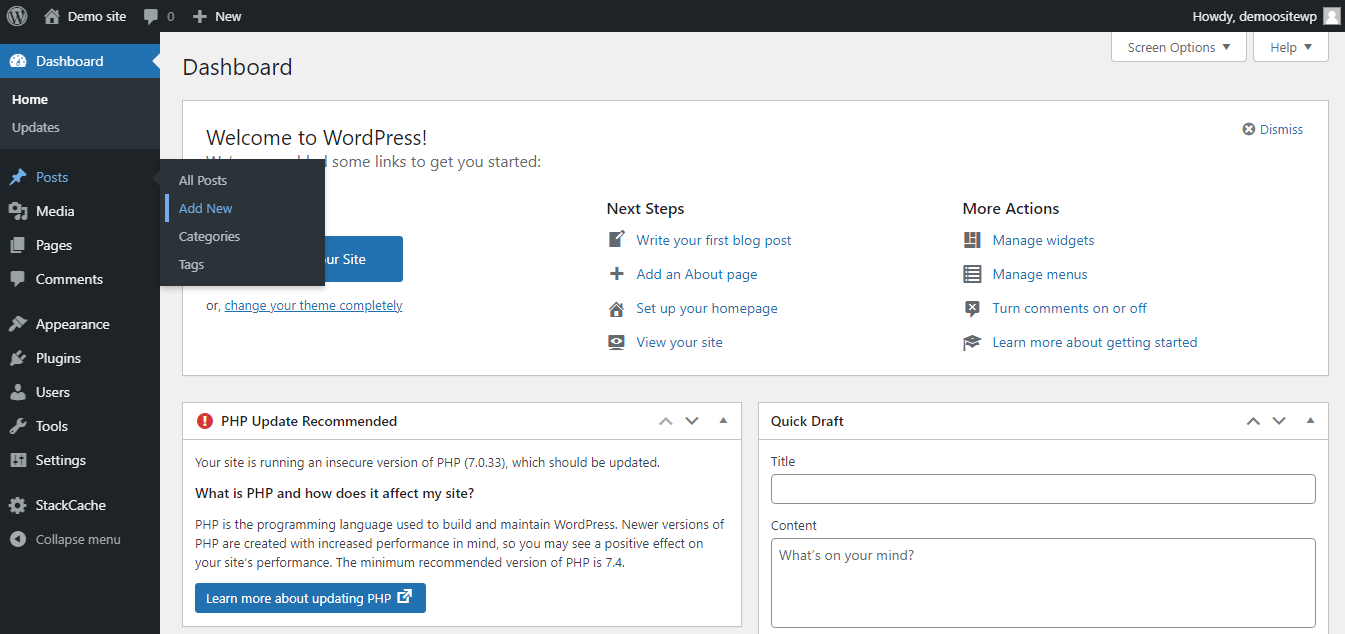
Task: Click the Quick Draft Title field
Action: (x=1043, y=489)
